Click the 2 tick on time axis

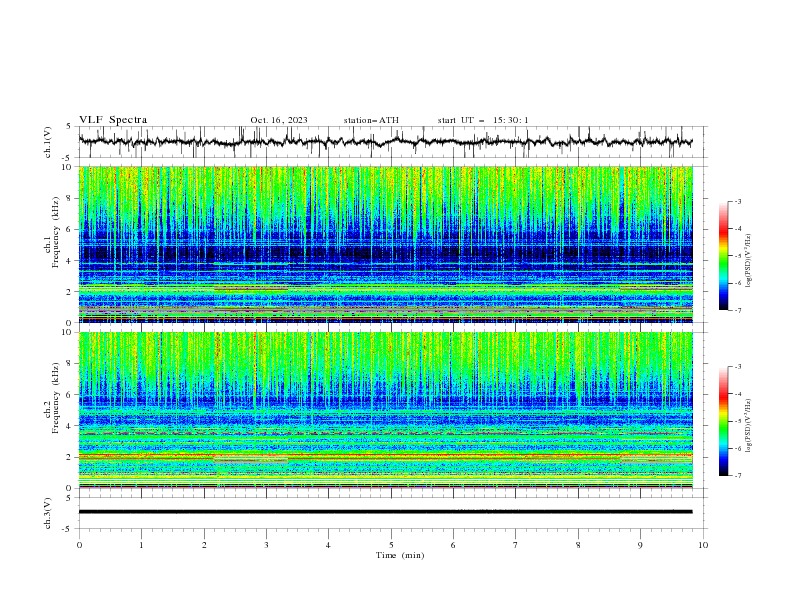(204, 545)
